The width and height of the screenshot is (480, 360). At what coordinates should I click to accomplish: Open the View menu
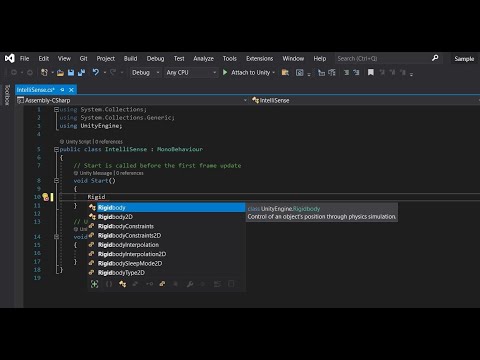coord(64,58)
